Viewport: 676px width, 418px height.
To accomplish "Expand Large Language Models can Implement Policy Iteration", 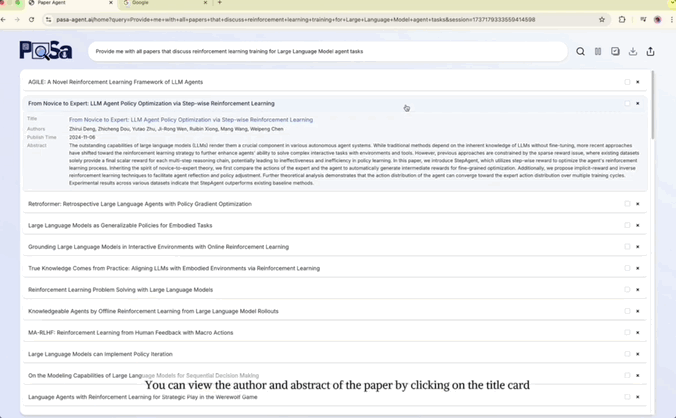I will point(335,354).
